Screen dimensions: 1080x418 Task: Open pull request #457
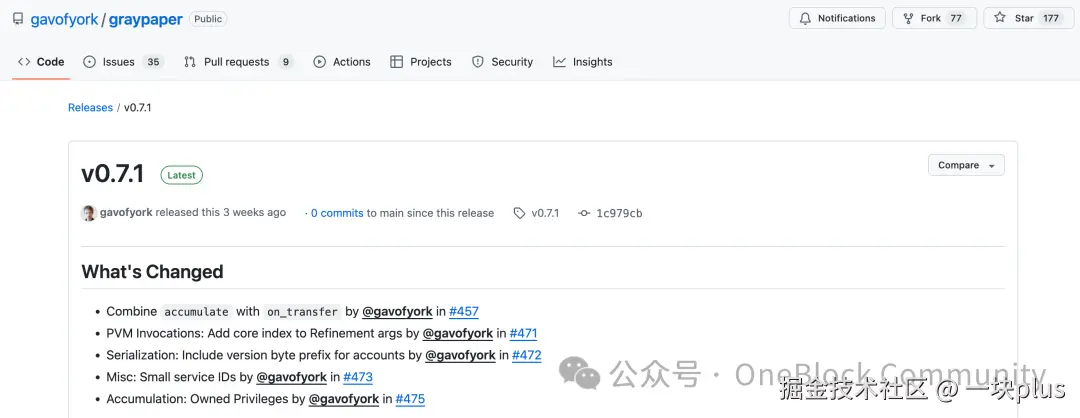[464, 312]
